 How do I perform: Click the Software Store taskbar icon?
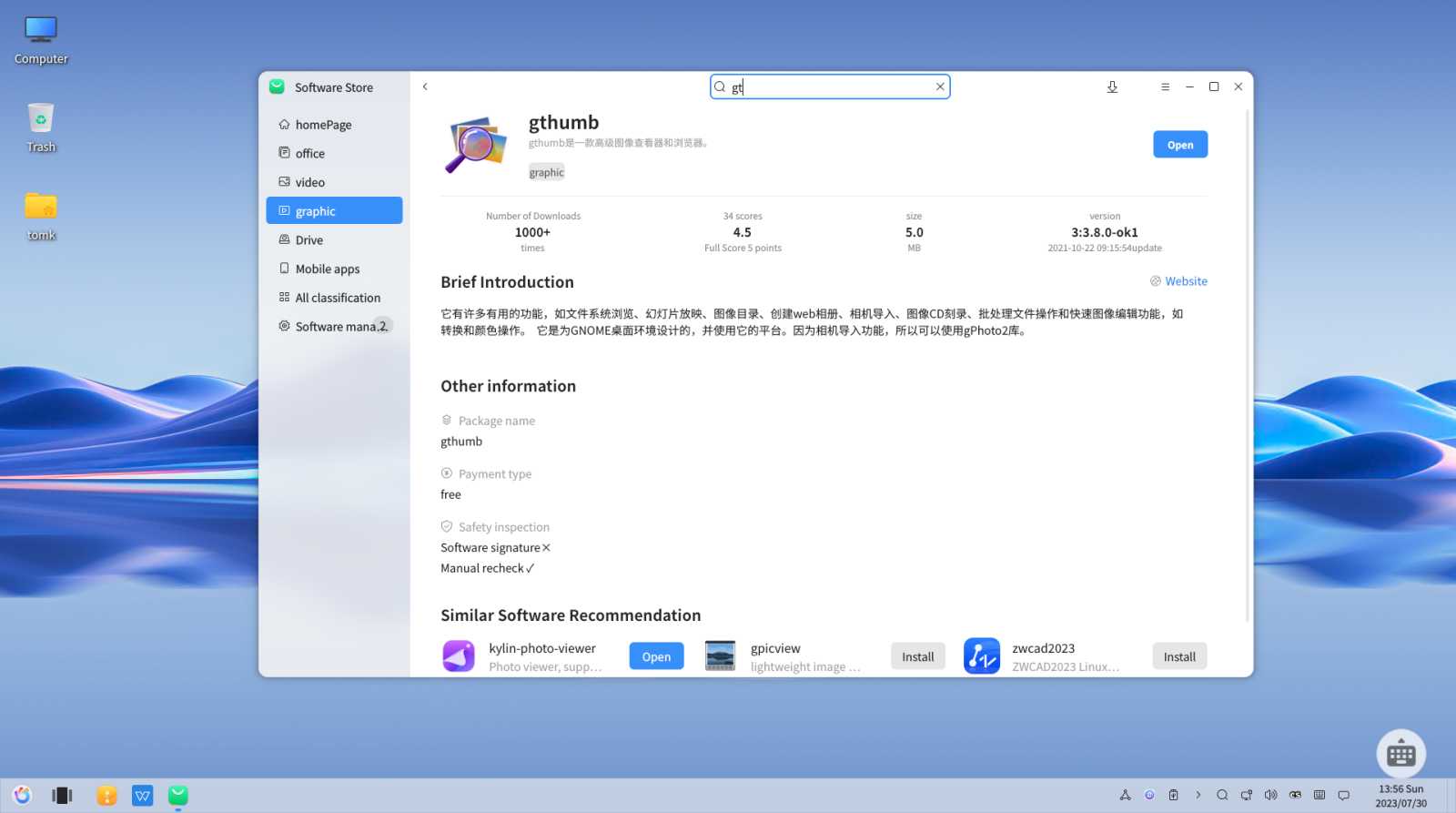coord(178,796)
